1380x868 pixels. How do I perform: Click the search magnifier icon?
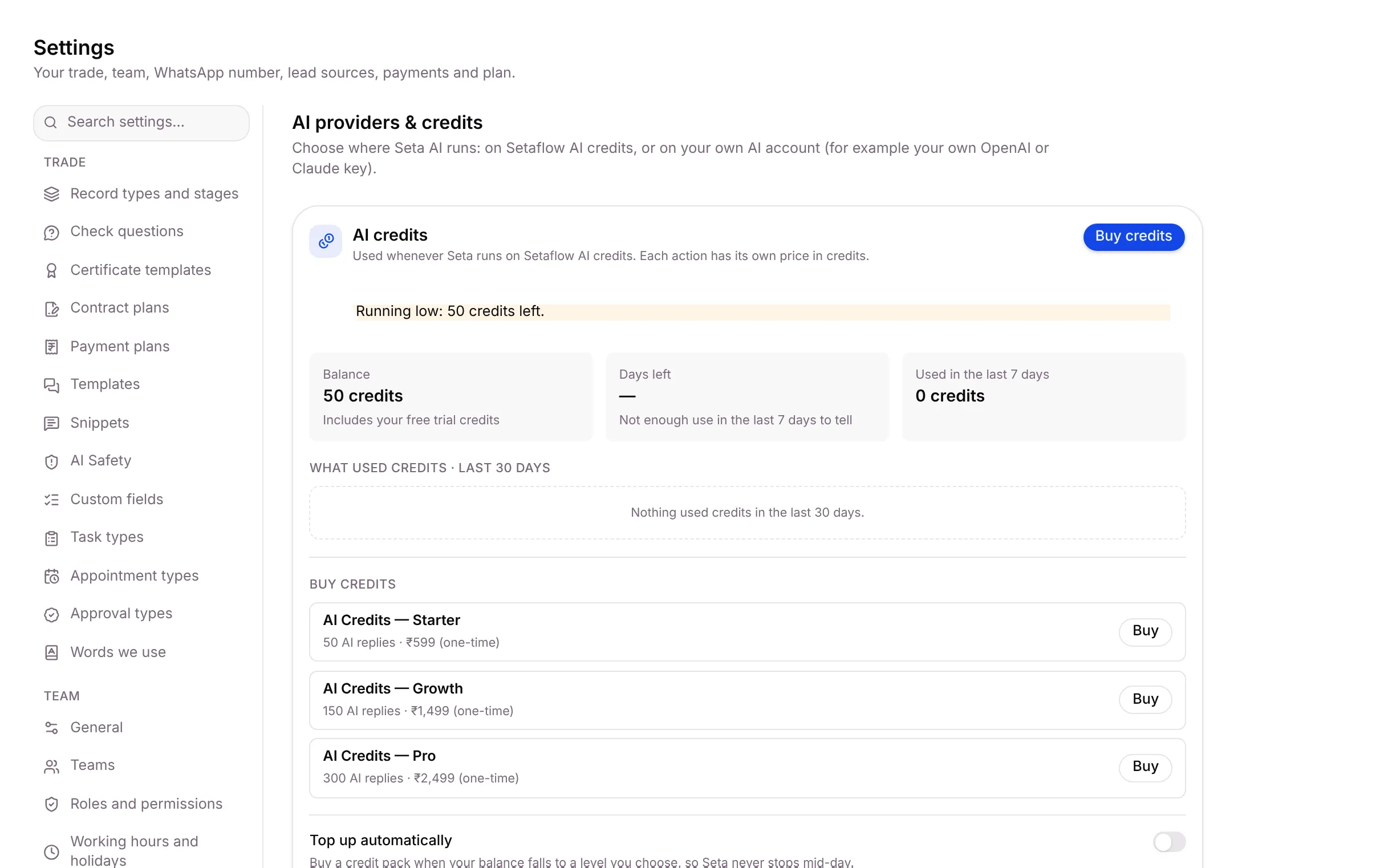click(50, 122)
